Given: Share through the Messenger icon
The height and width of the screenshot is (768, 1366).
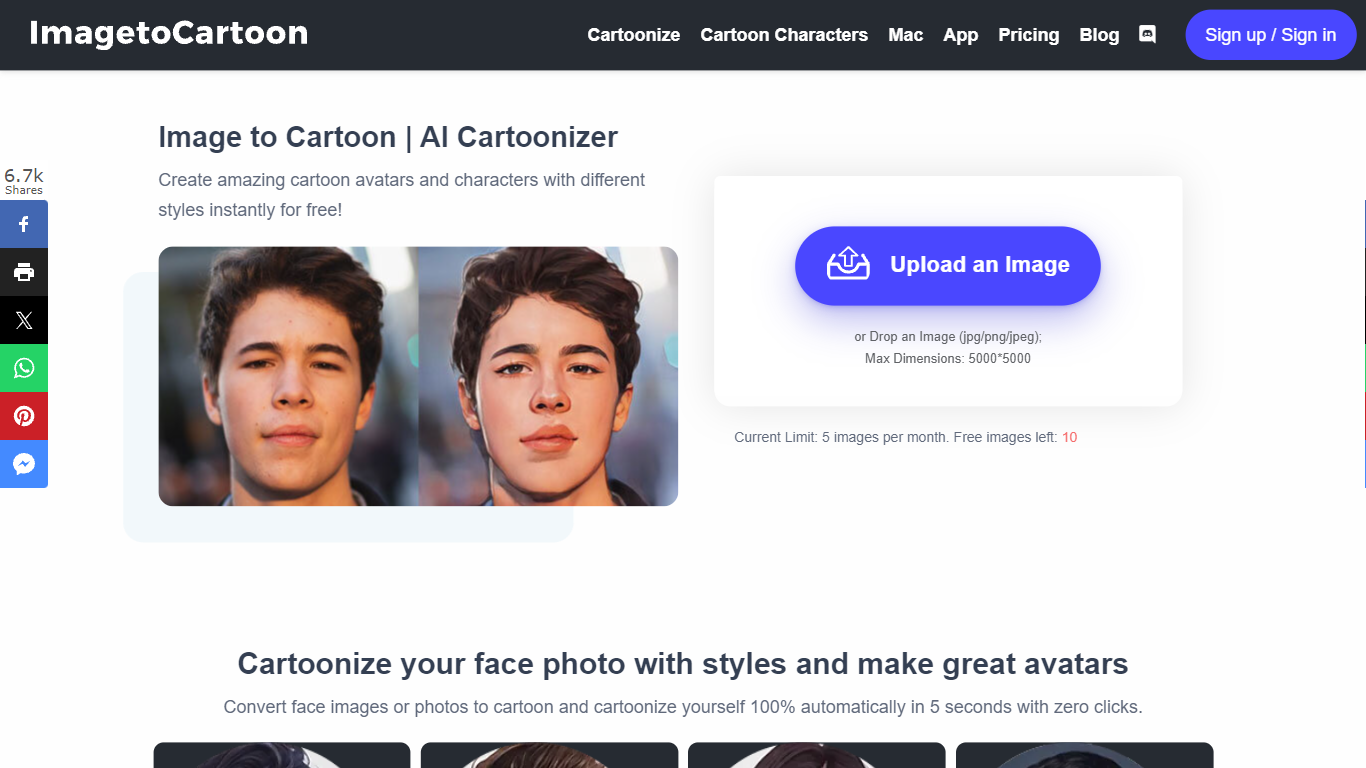Looking at the screenshot, I should (x=24, y=464).
